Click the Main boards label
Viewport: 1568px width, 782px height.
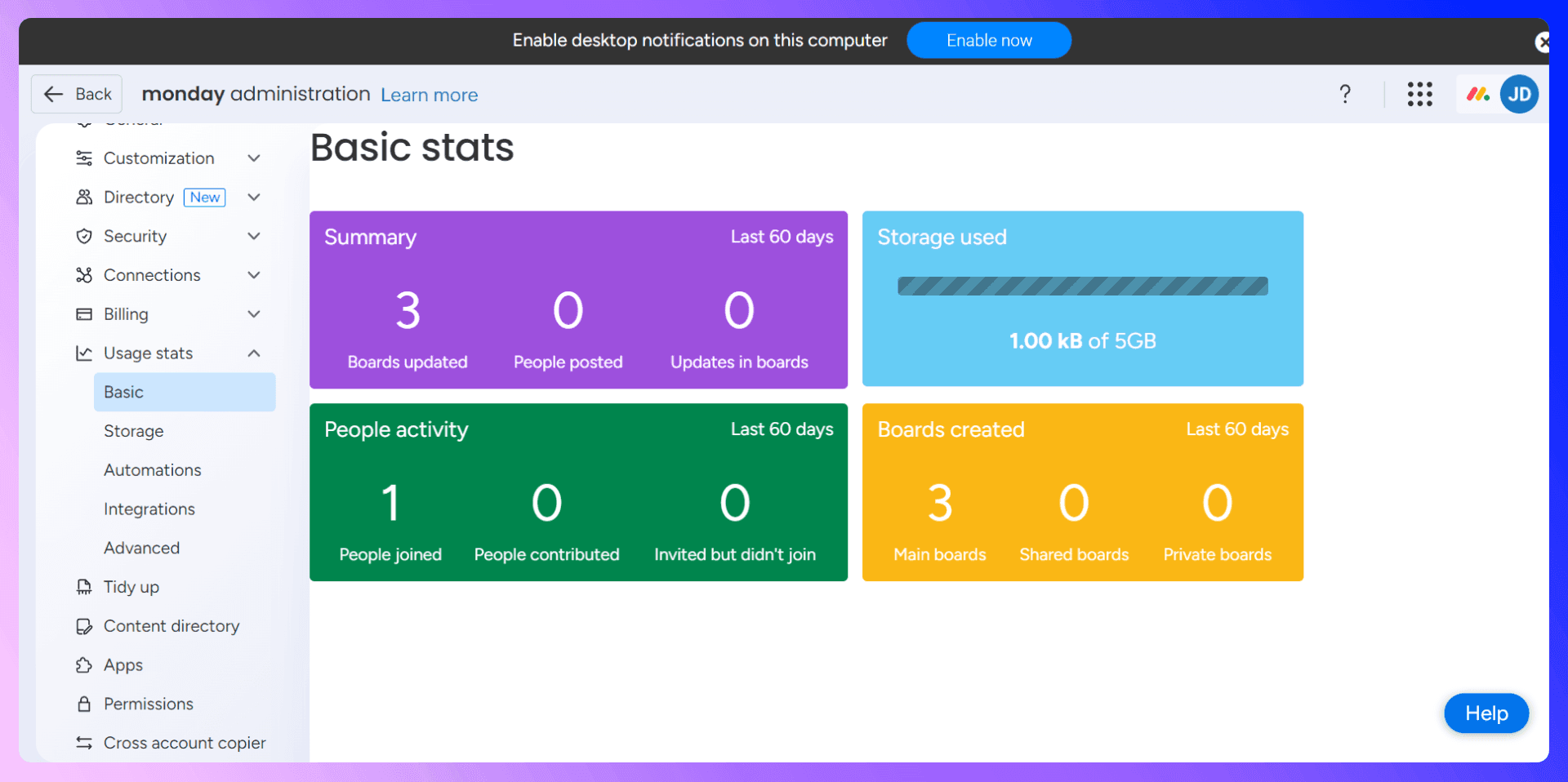940,554
